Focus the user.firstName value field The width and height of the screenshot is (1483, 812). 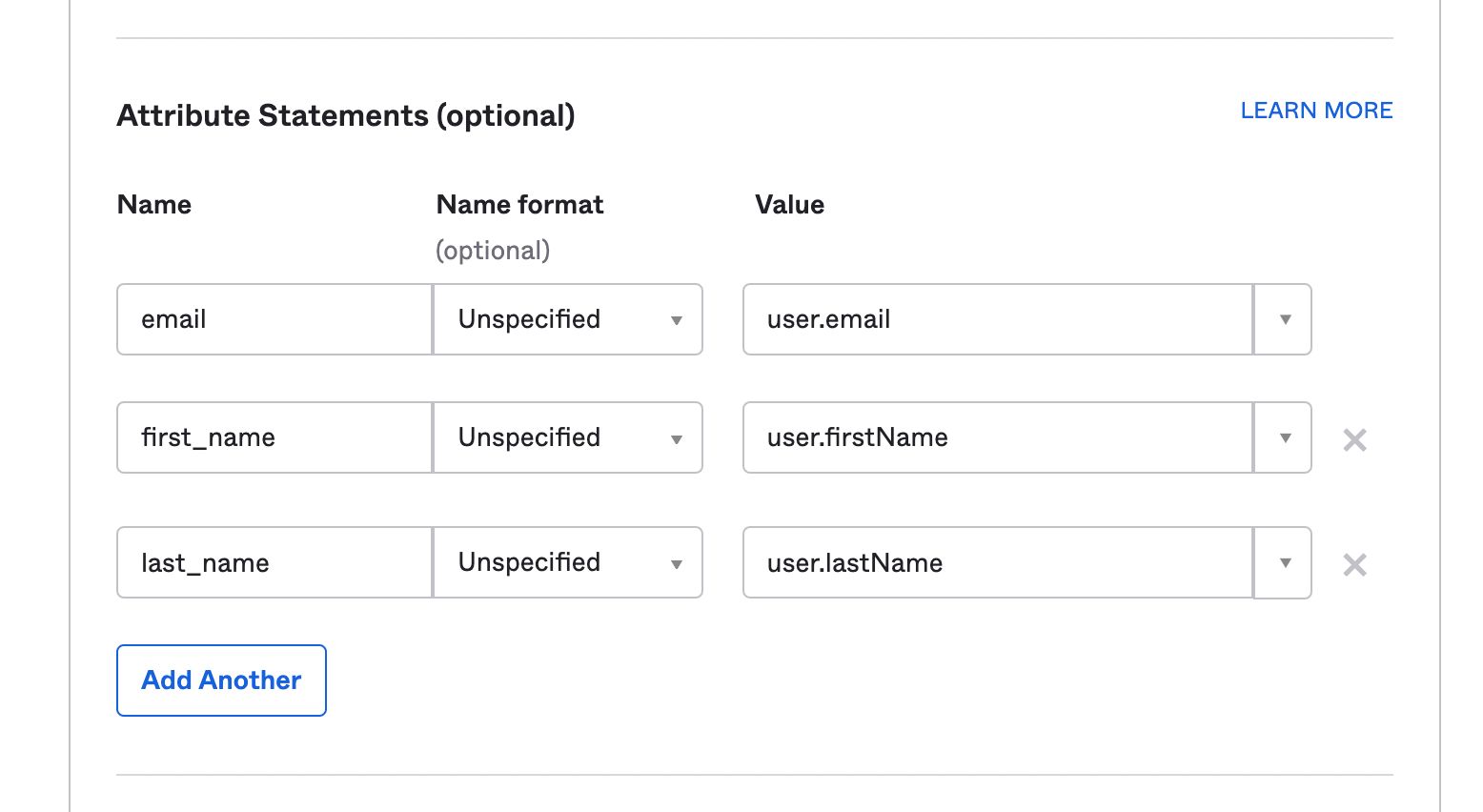pos(997,437)
